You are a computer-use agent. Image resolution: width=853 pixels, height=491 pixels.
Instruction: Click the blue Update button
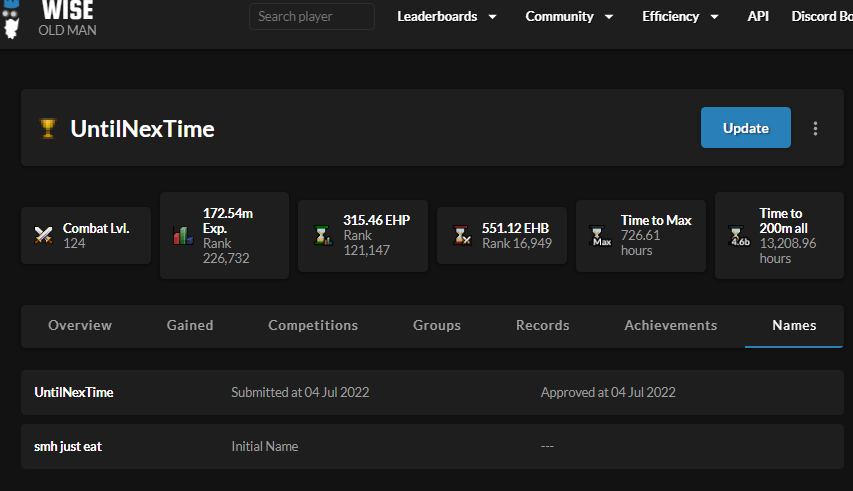tap(745, 128)
